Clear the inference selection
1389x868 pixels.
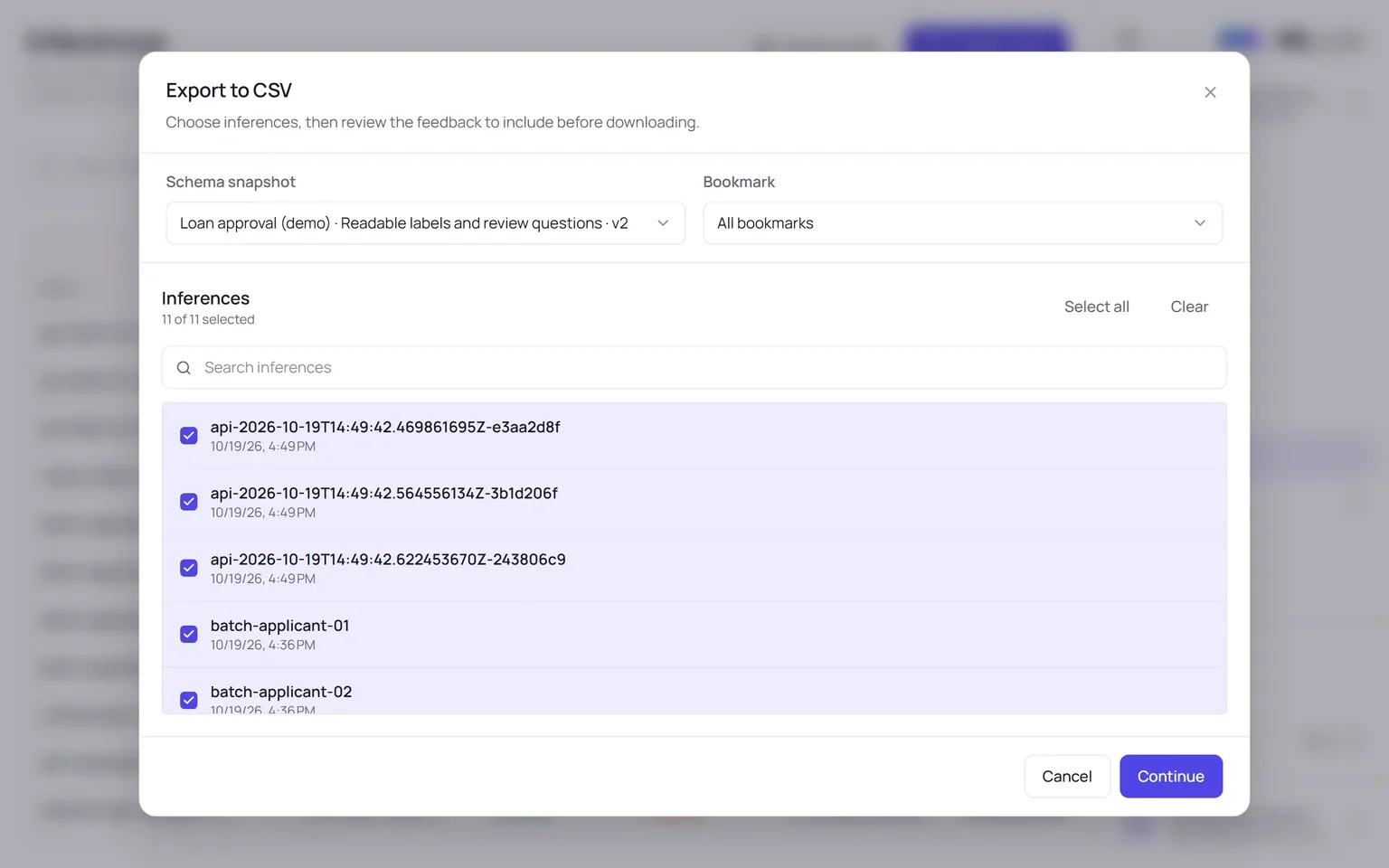1189,307
